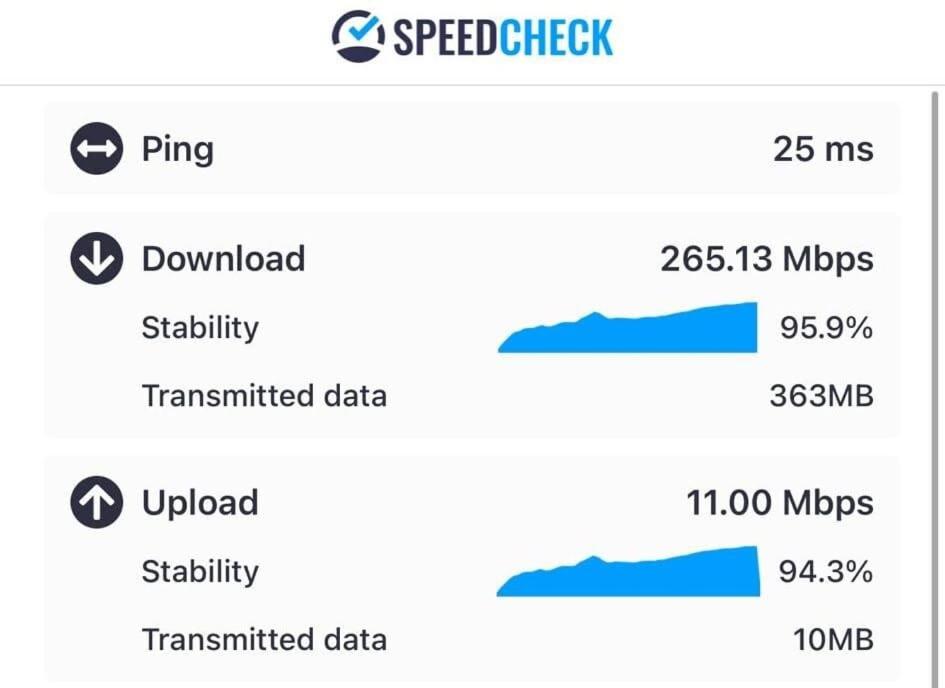Click the SPEEDCHECK logo text
This screenshot has height=688, width=945.
click(x=503, y=37)
